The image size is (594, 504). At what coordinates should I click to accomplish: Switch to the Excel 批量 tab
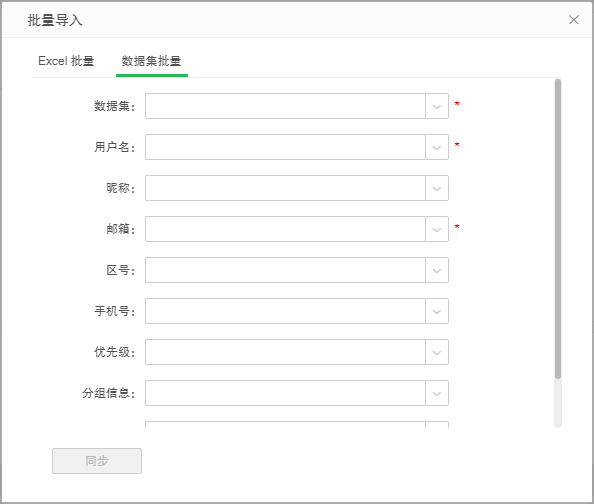pyautogui.click(x=66, y=61)
